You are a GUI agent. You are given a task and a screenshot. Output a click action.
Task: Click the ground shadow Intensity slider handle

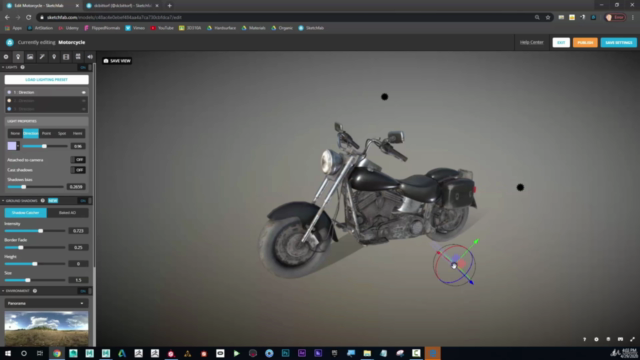40,231
